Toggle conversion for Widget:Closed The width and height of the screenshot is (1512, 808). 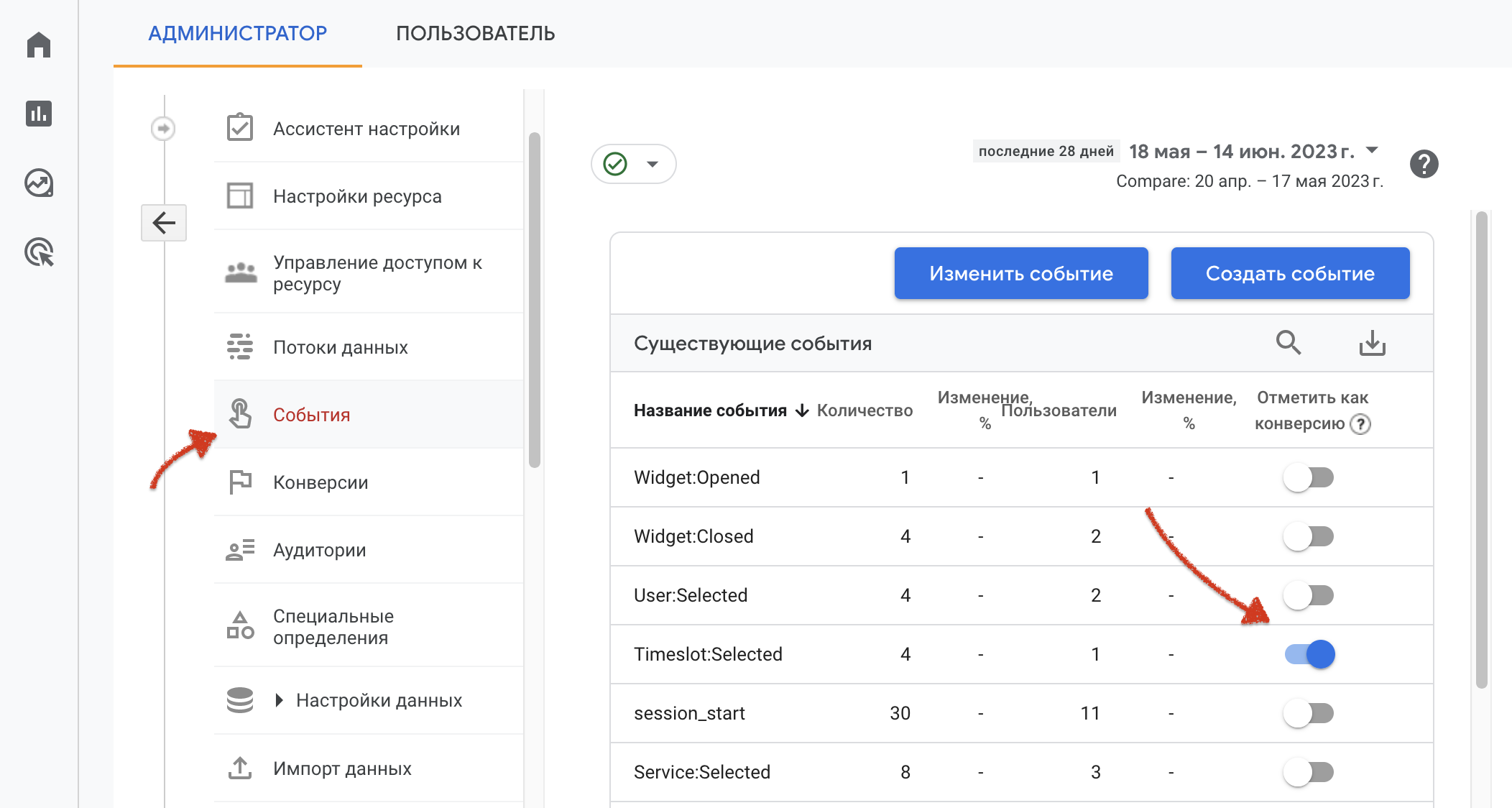coord(1309,536)
